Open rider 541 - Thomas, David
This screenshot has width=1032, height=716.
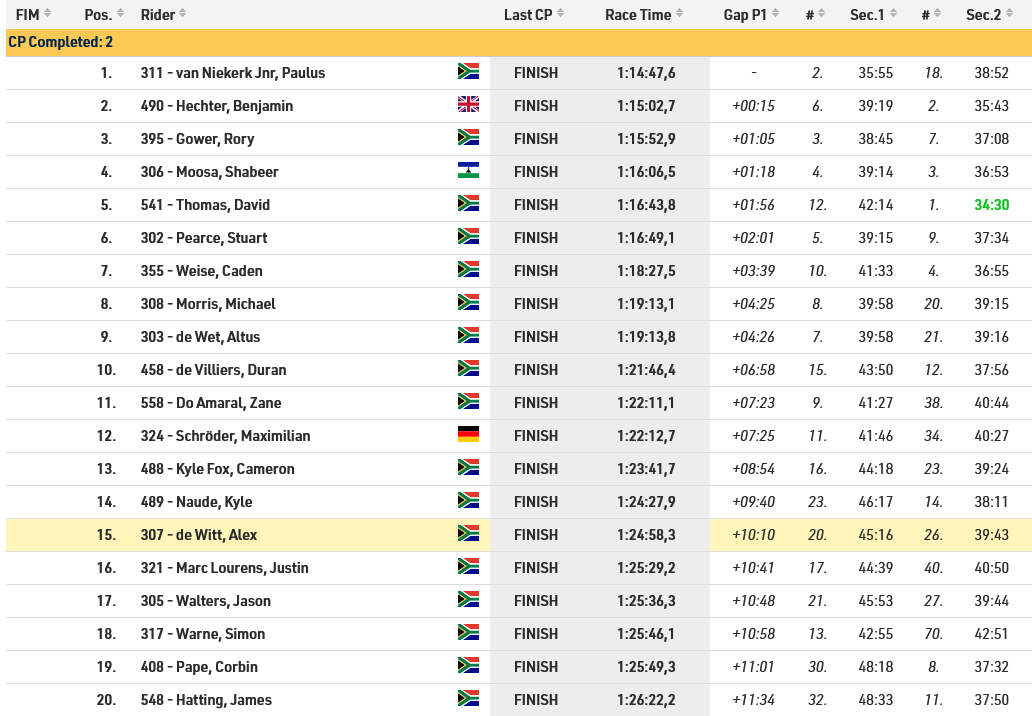click(x=205, y=205)
